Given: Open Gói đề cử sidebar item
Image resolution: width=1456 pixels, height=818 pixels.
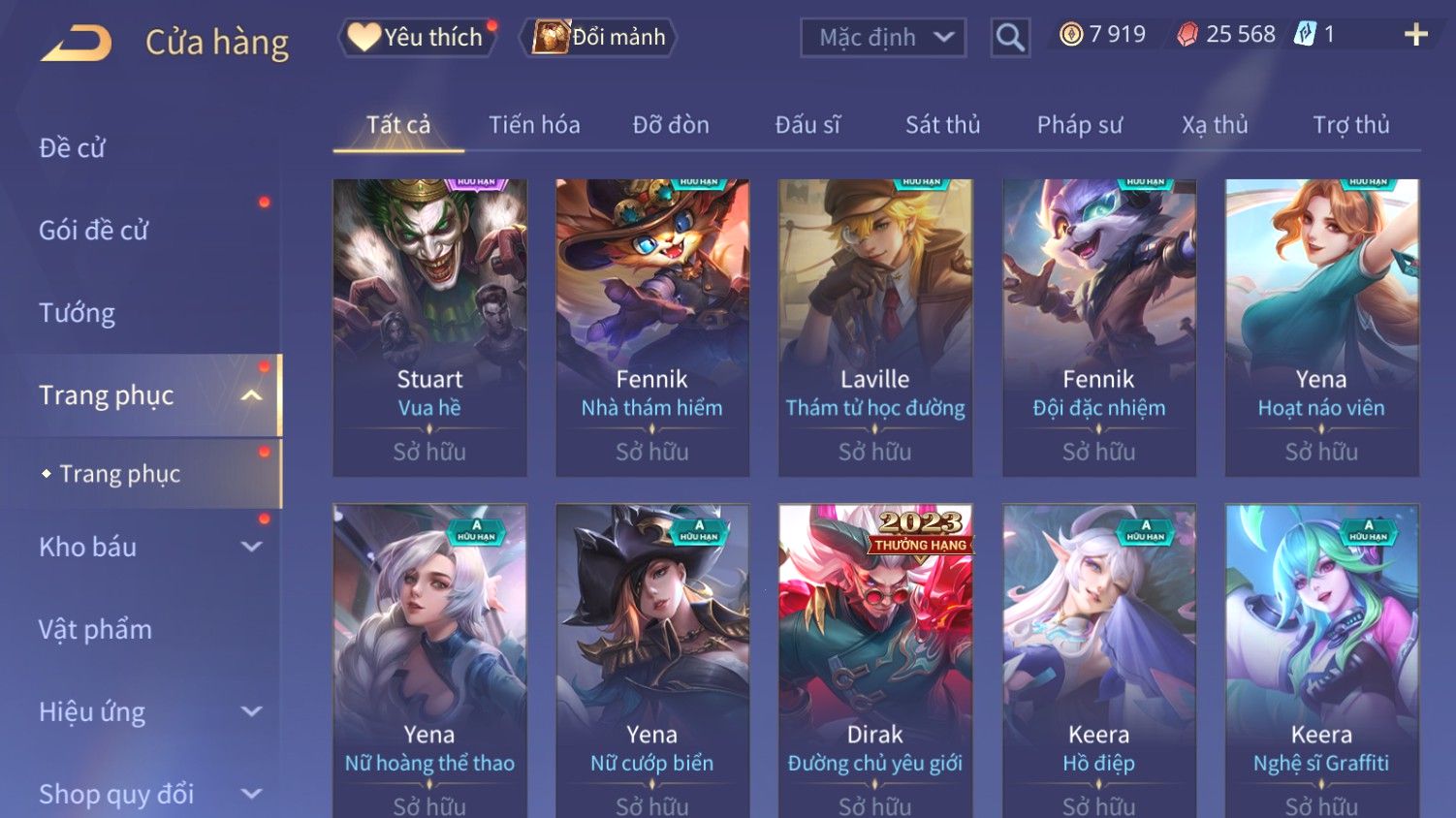Looking at the screenshot, I should coord(93,231).
